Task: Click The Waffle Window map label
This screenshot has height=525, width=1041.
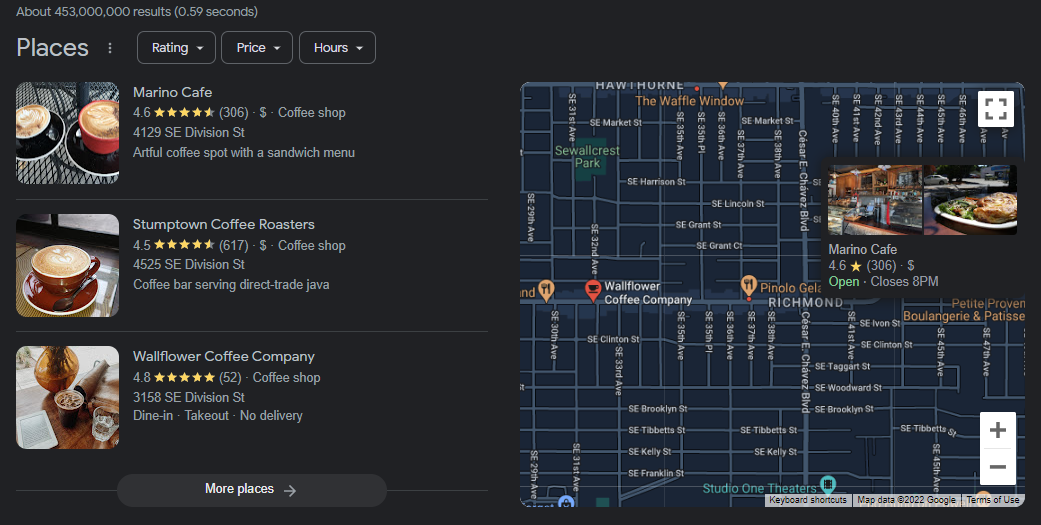Action: click(x=689, y=101)
